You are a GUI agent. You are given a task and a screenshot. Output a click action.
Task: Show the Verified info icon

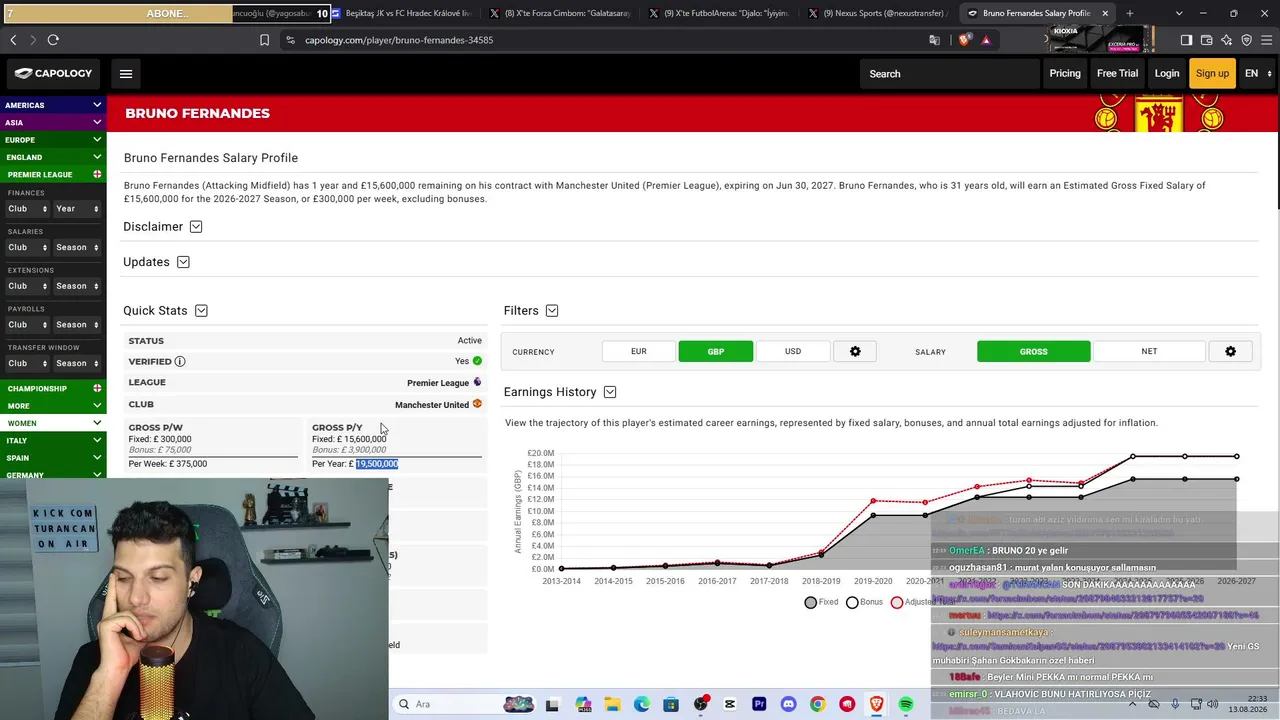180,361
